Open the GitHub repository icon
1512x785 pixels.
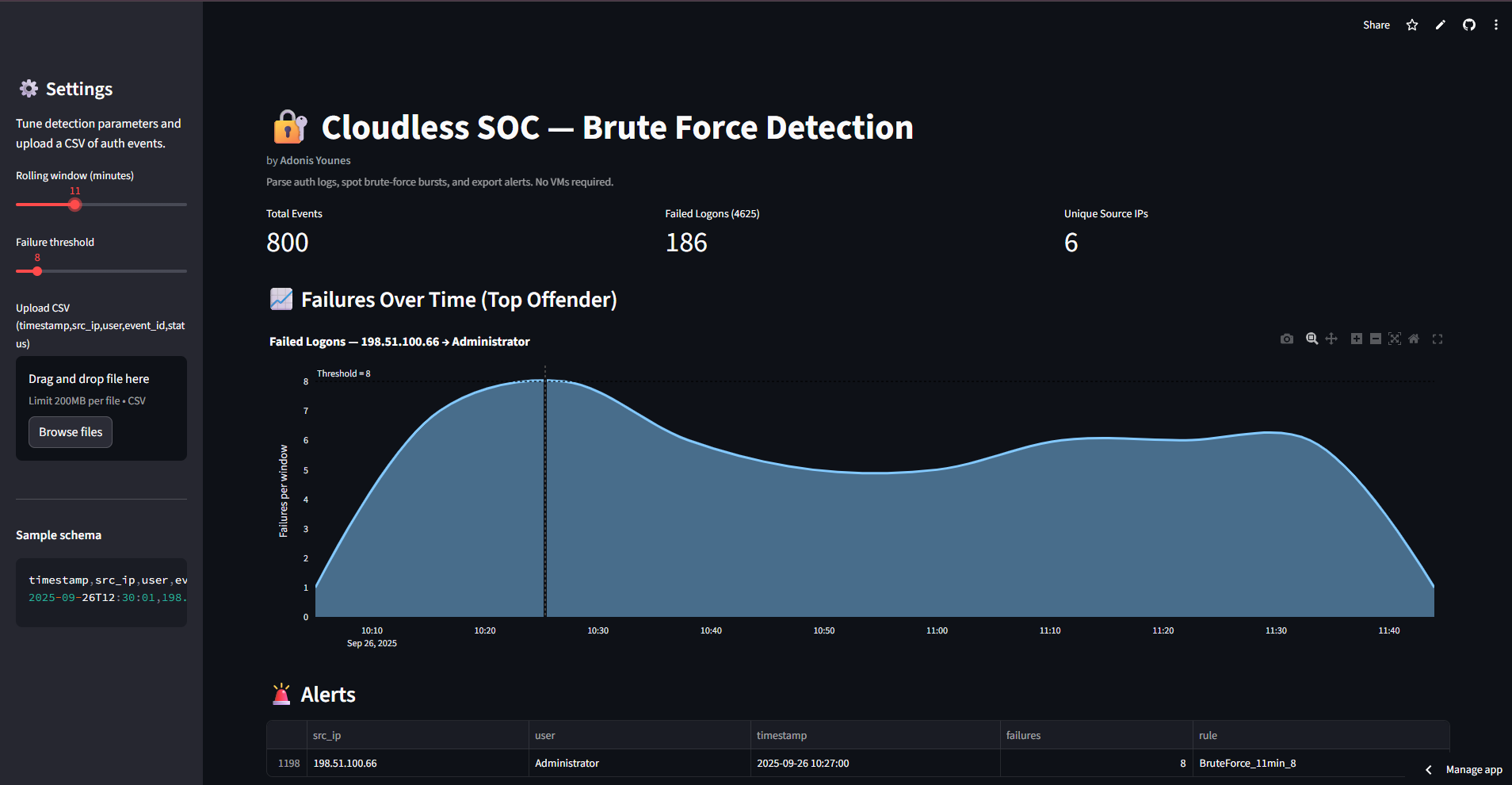(1469, 25)
